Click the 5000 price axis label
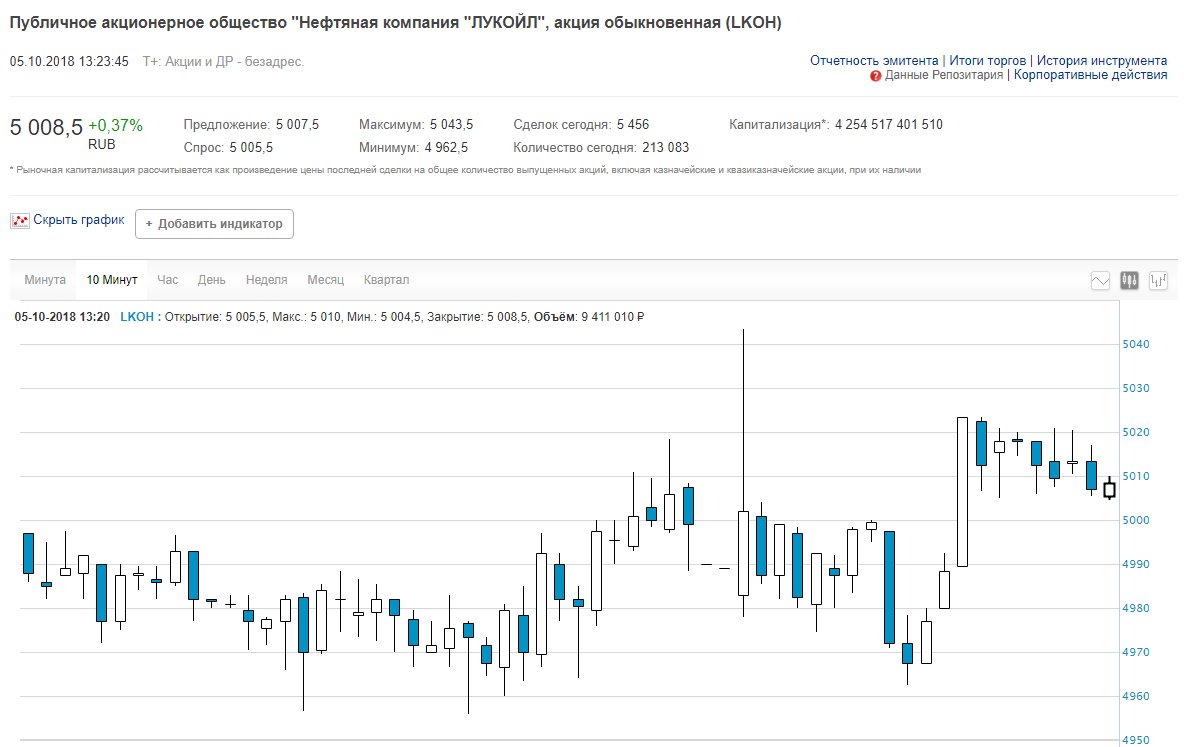 (x=1136, y=520)
